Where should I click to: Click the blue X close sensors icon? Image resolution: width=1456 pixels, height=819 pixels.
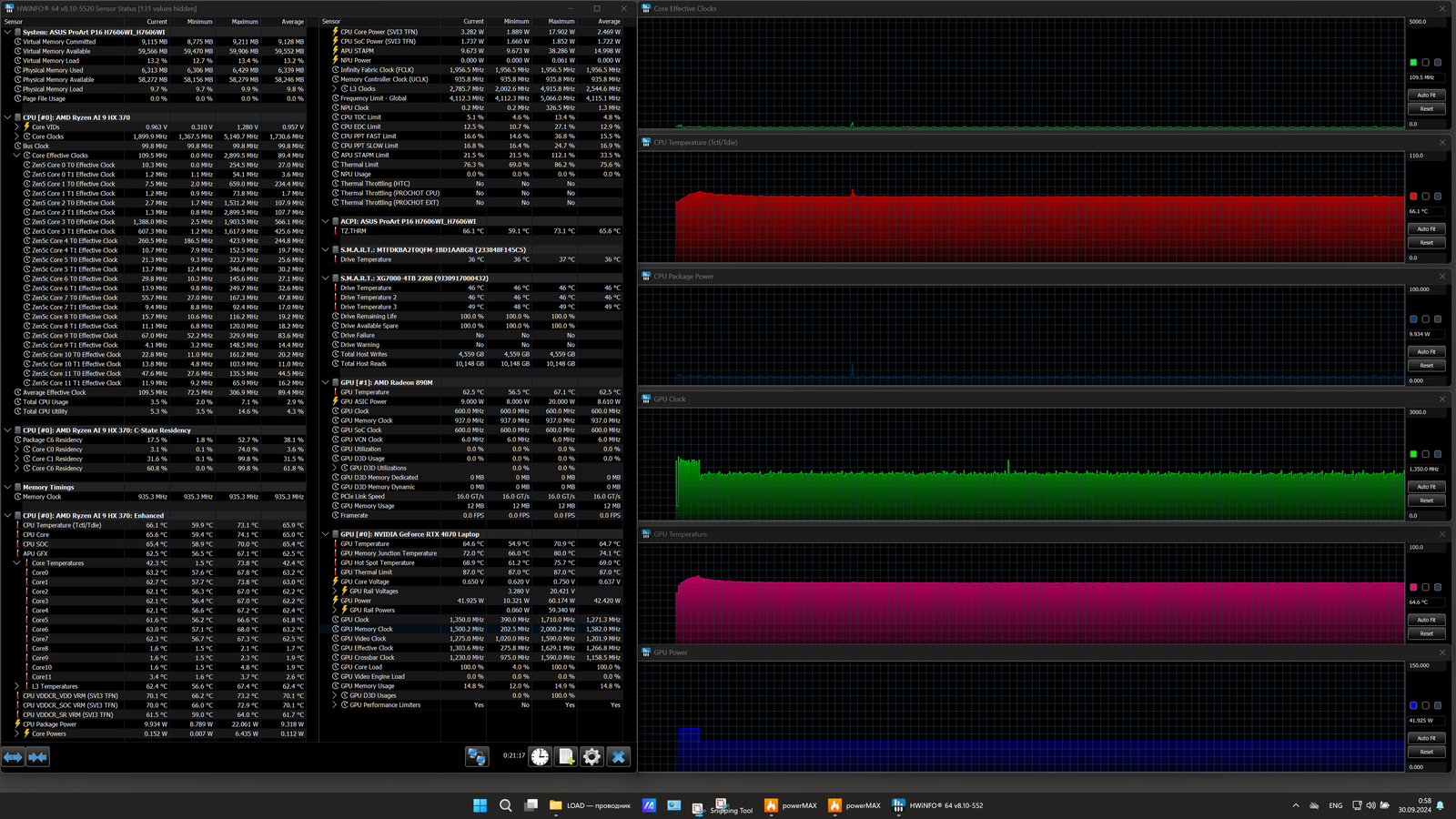tap(618, 756)
